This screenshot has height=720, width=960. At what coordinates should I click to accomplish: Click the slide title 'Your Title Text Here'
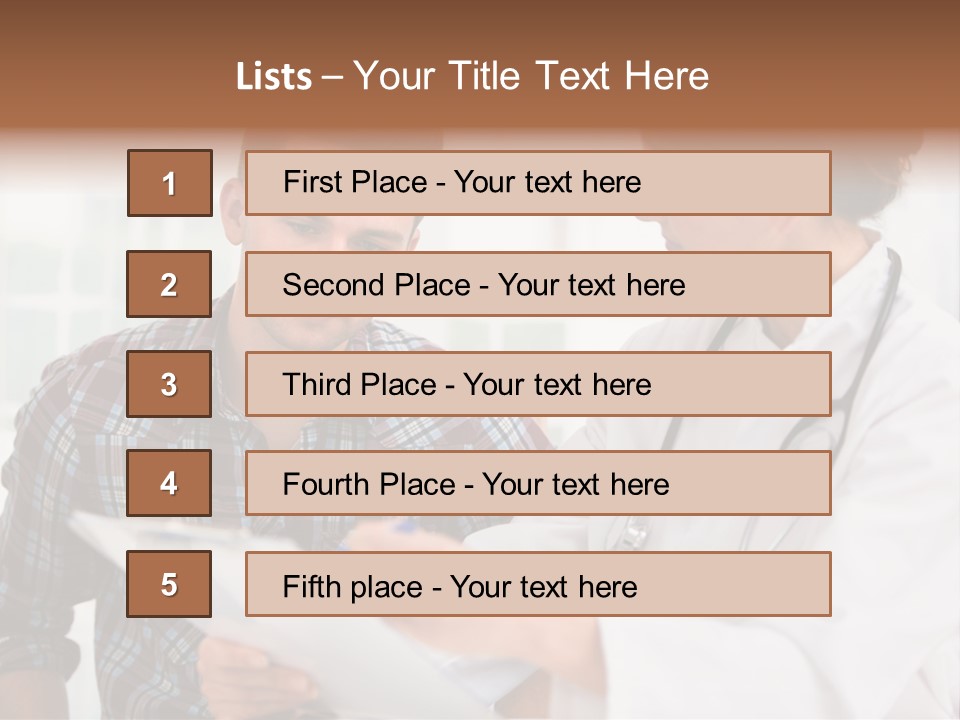[x=531, y=76]
